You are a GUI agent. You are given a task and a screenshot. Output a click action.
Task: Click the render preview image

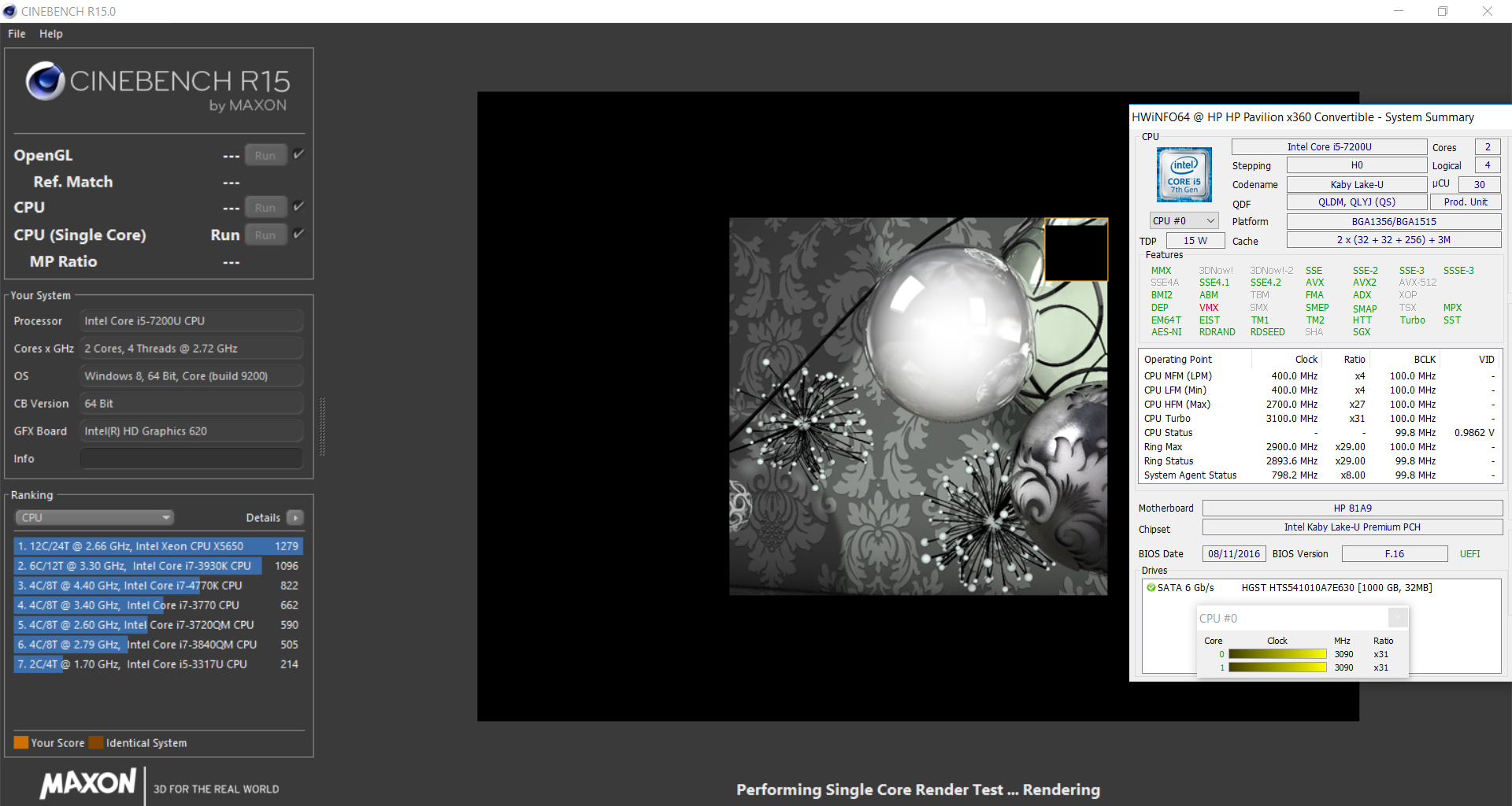tap(918, 406)
